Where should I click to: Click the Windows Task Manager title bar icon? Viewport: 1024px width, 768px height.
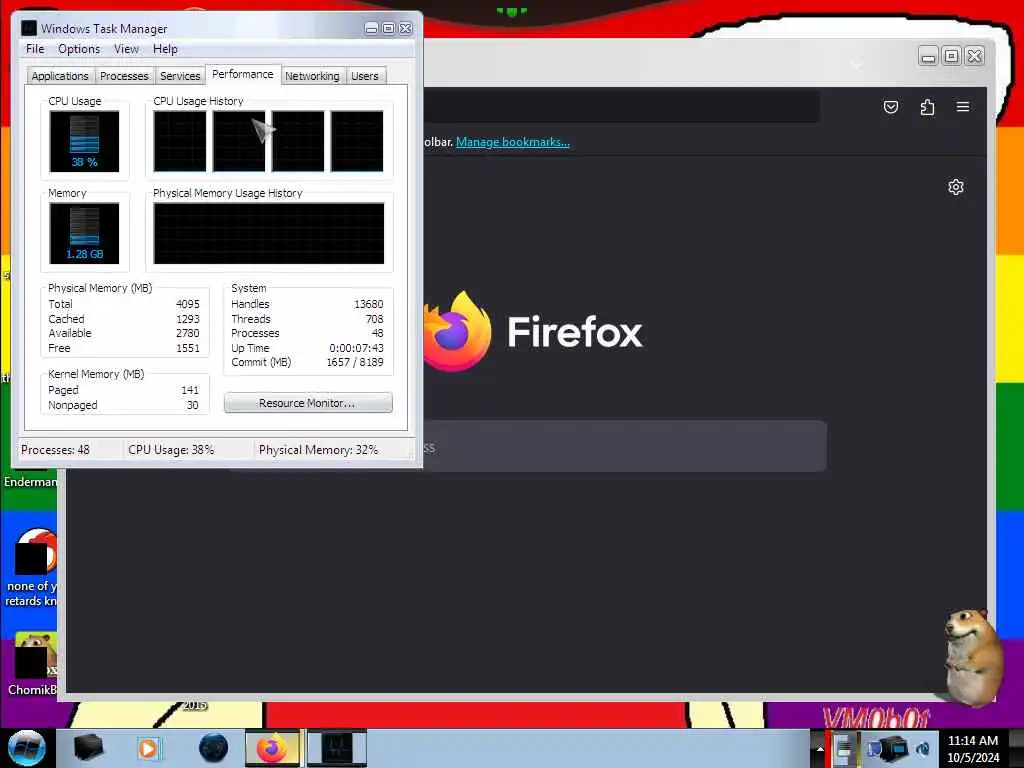29,28
